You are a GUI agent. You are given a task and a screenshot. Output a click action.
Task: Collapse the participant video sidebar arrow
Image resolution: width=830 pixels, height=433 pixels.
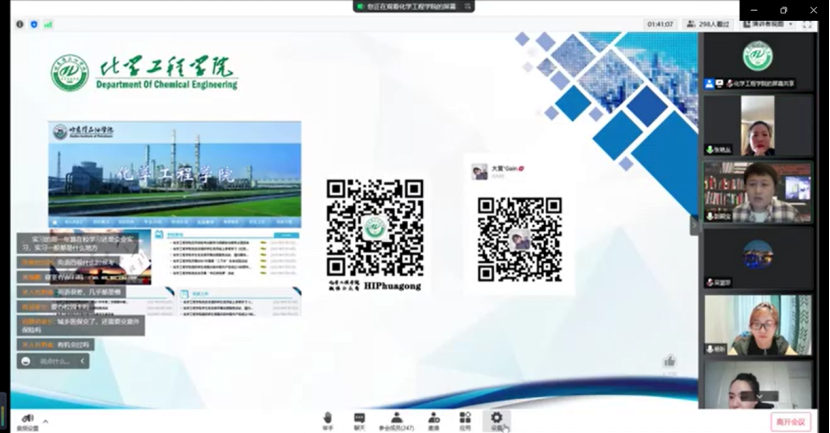[x=694, y=225]
